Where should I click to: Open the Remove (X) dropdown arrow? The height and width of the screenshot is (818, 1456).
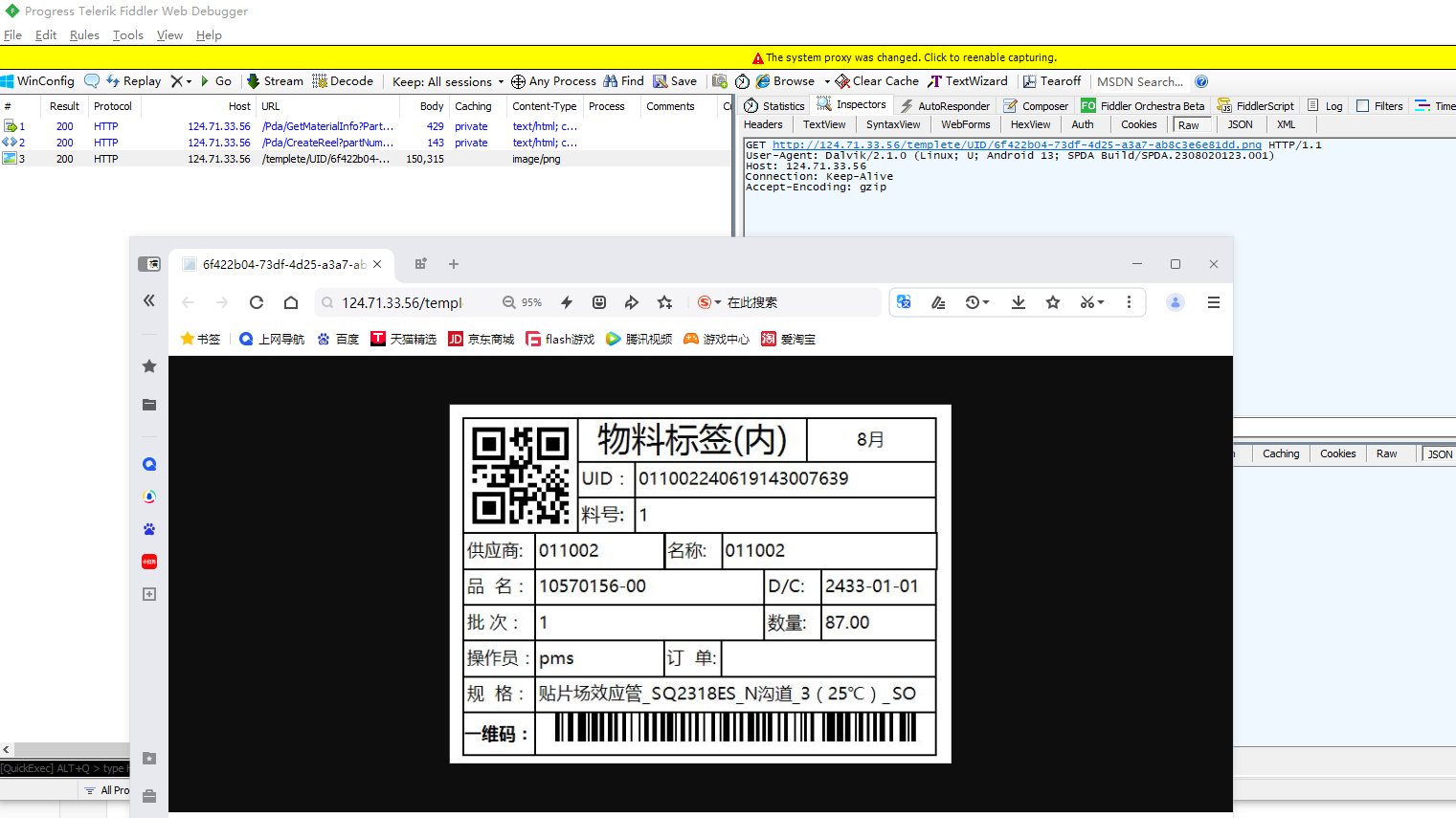click(189, 82)
